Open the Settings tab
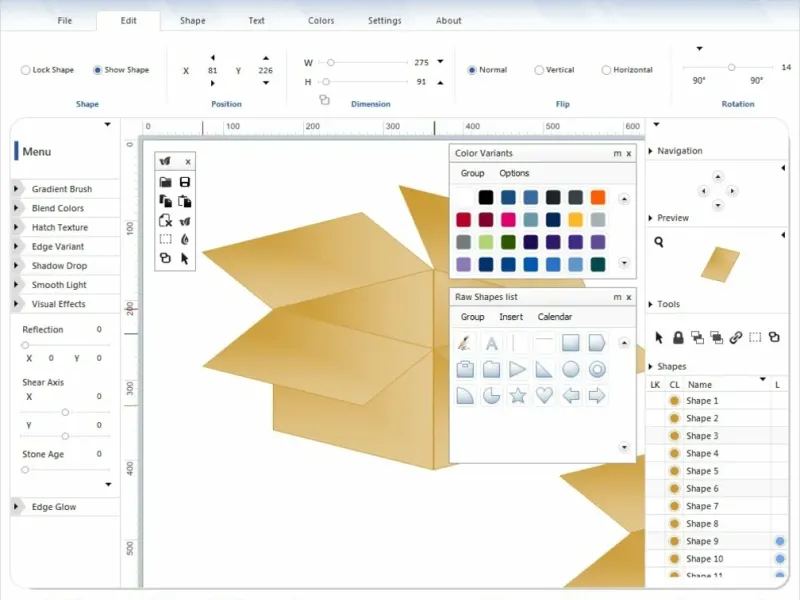The image size is (800, 600). 385,21
